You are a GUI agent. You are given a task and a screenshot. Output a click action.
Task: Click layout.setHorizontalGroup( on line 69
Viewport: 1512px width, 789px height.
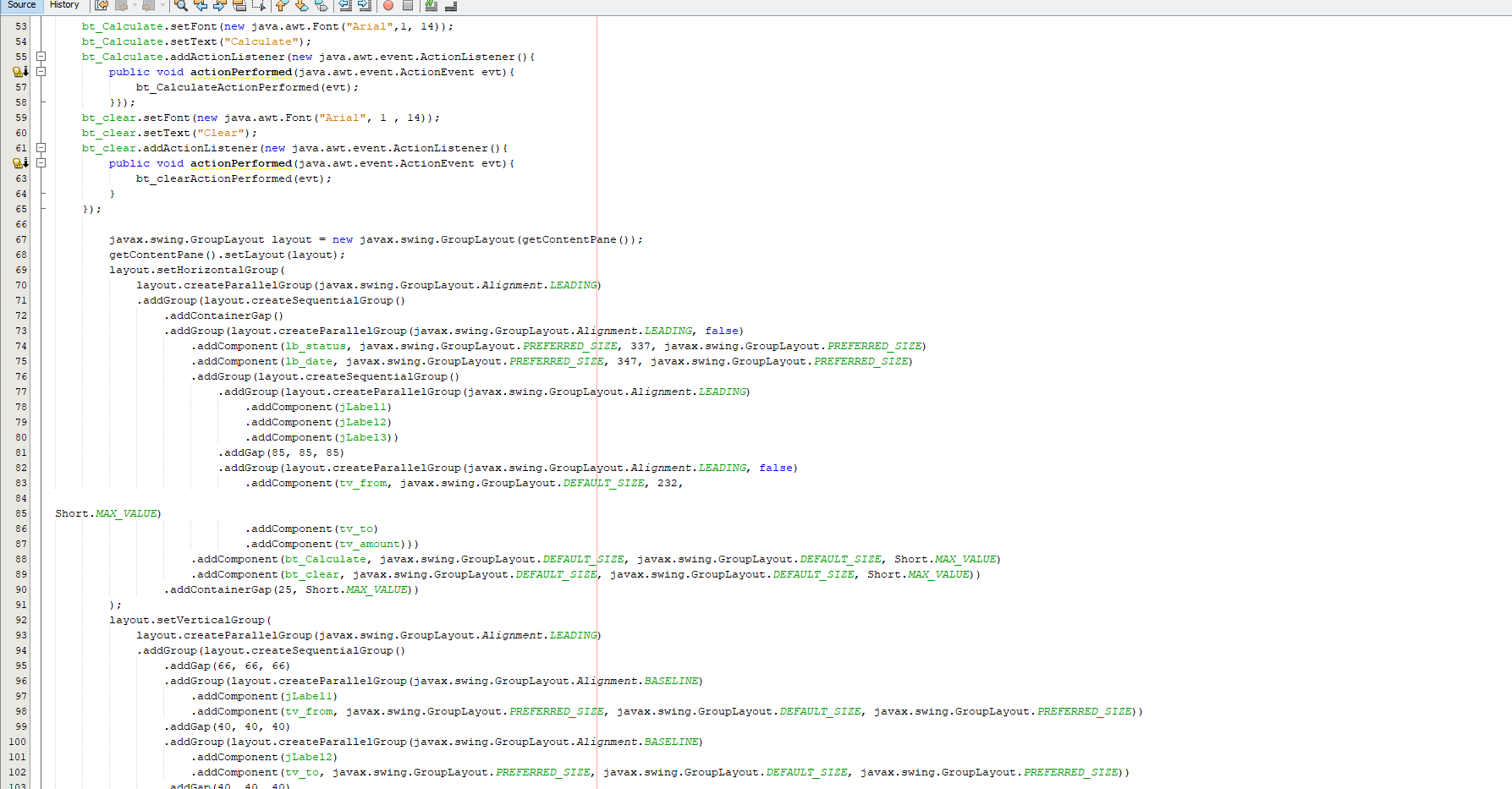197,270
